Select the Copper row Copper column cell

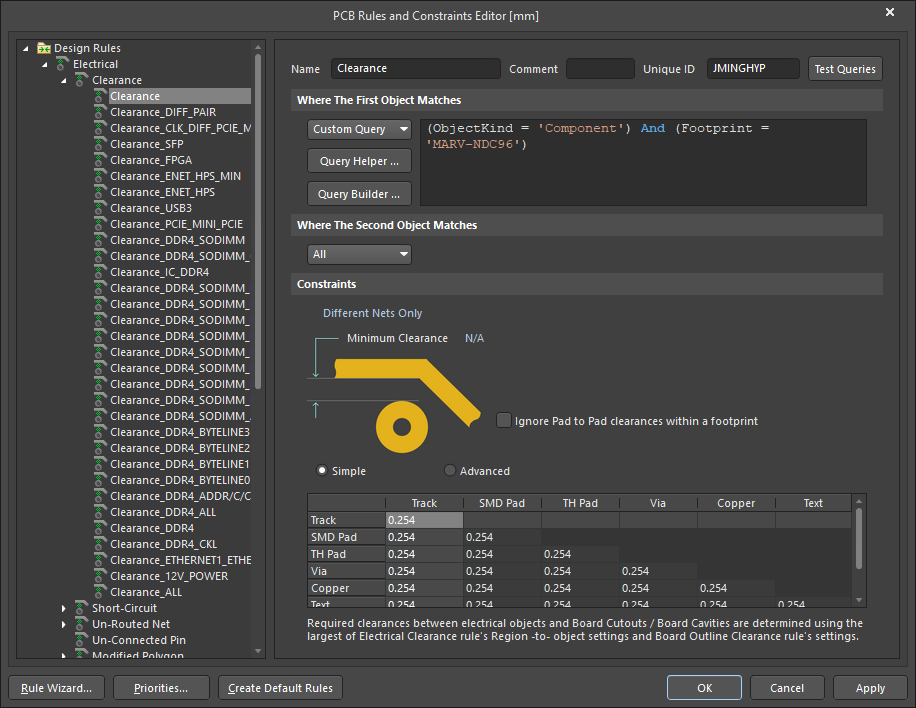[737, 588]
